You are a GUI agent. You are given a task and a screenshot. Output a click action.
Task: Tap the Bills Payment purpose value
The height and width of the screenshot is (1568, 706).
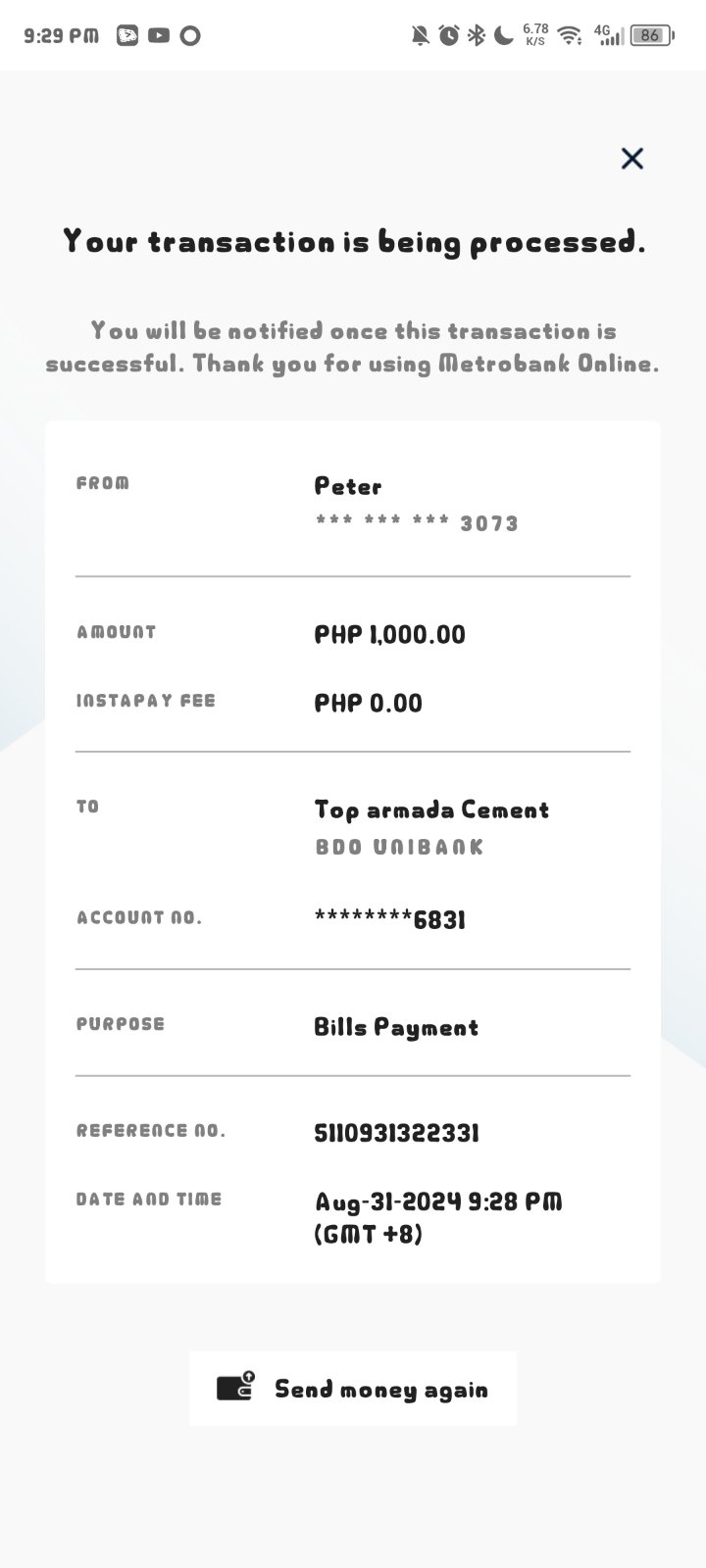pyautogui.click(x=396, y=1027)
